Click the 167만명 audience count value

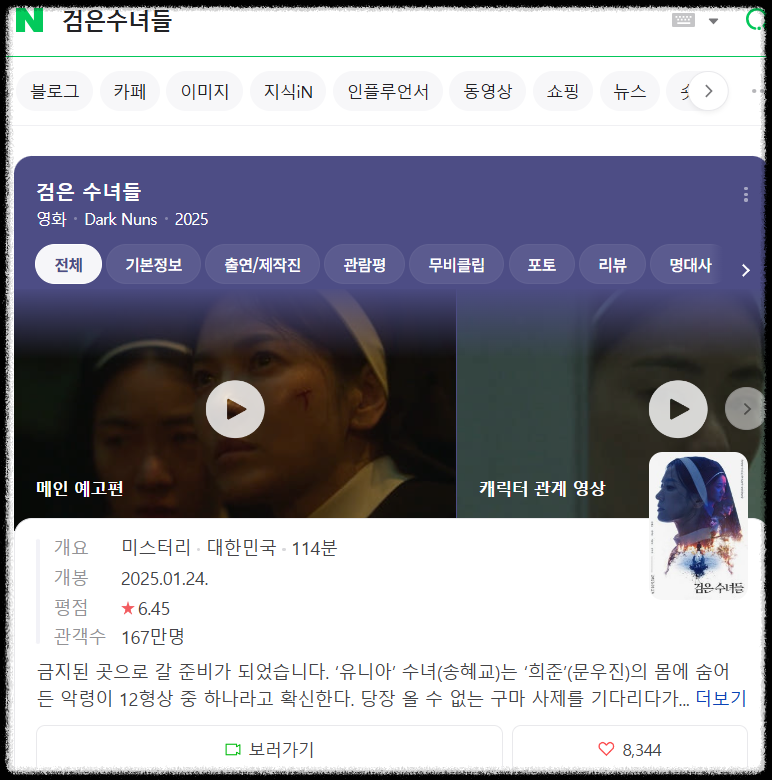[153, 637]
